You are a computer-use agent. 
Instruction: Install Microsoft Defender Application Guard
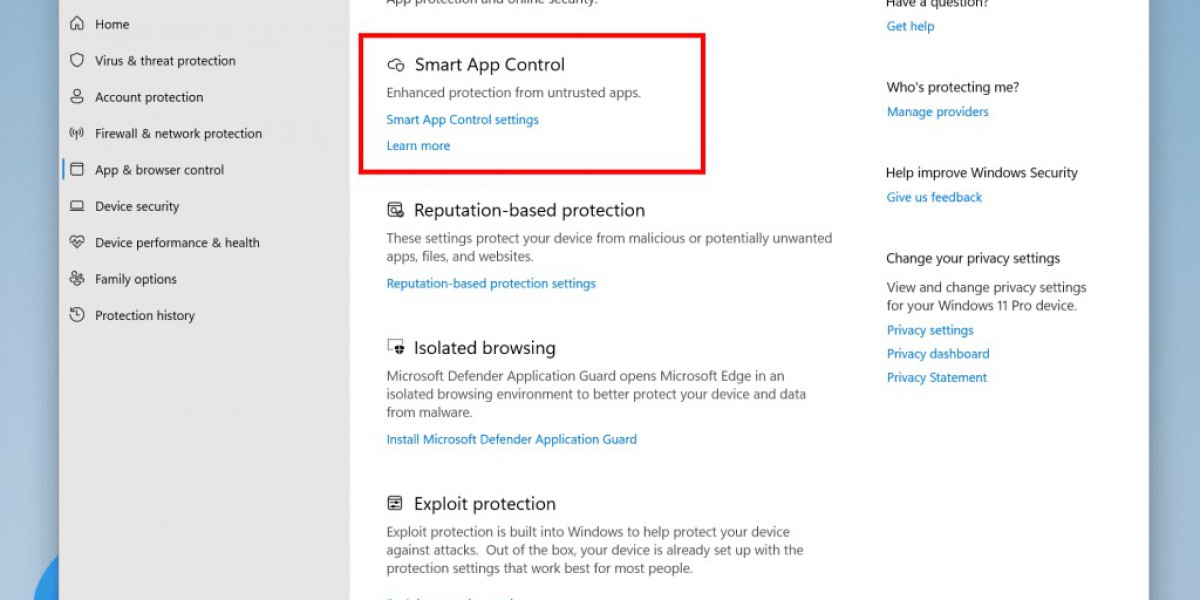pyautogui.click(x=511, y=439)
